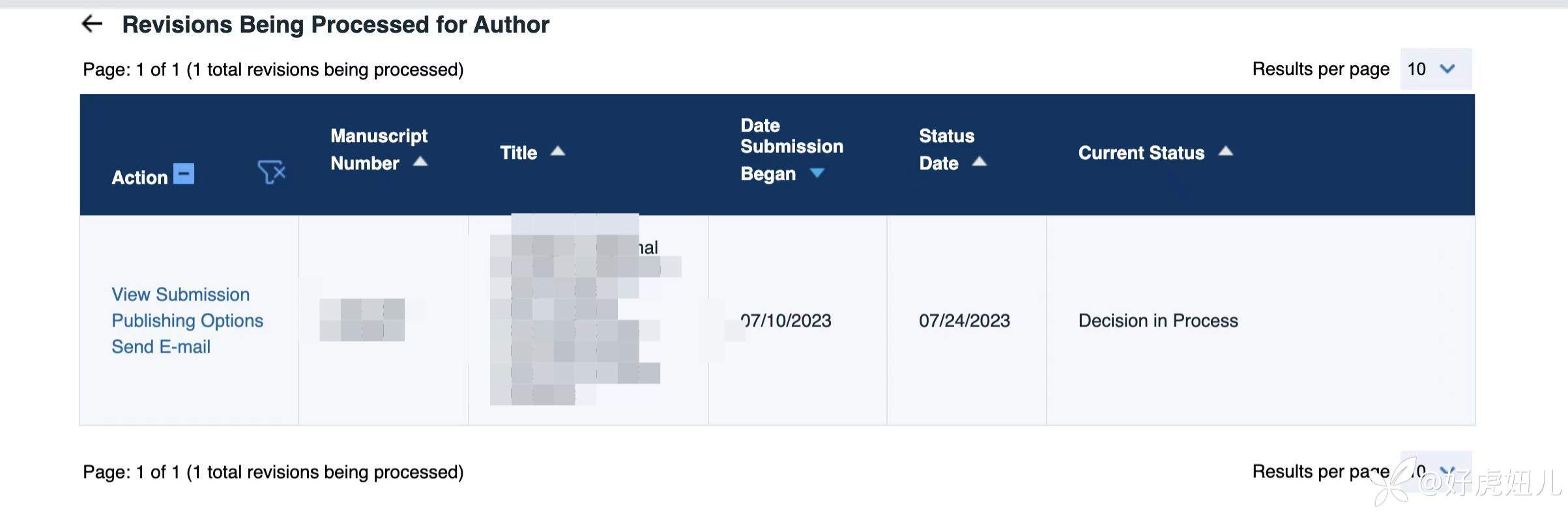
Task: Sort by Status Date arrow
Action: click(979, 162)
